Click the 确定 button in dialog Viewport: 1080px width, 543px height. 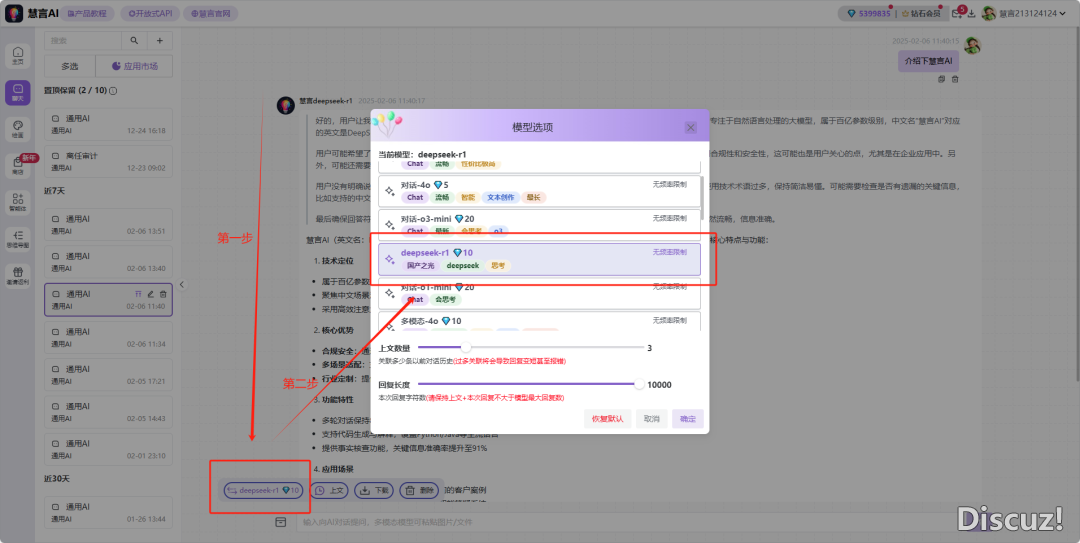687,418
